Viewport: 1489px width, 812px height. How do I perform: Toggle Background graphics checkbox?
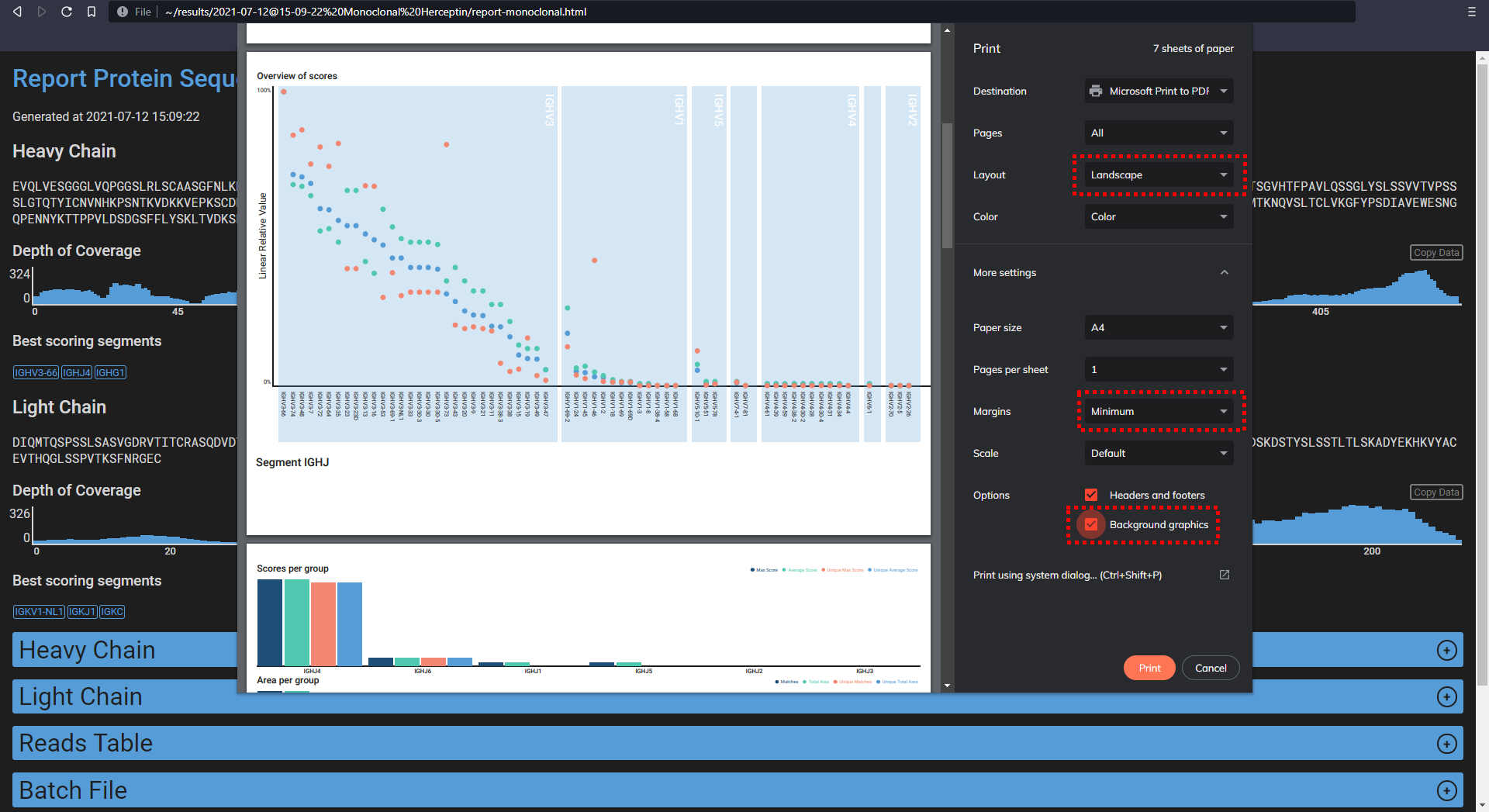1091,524
